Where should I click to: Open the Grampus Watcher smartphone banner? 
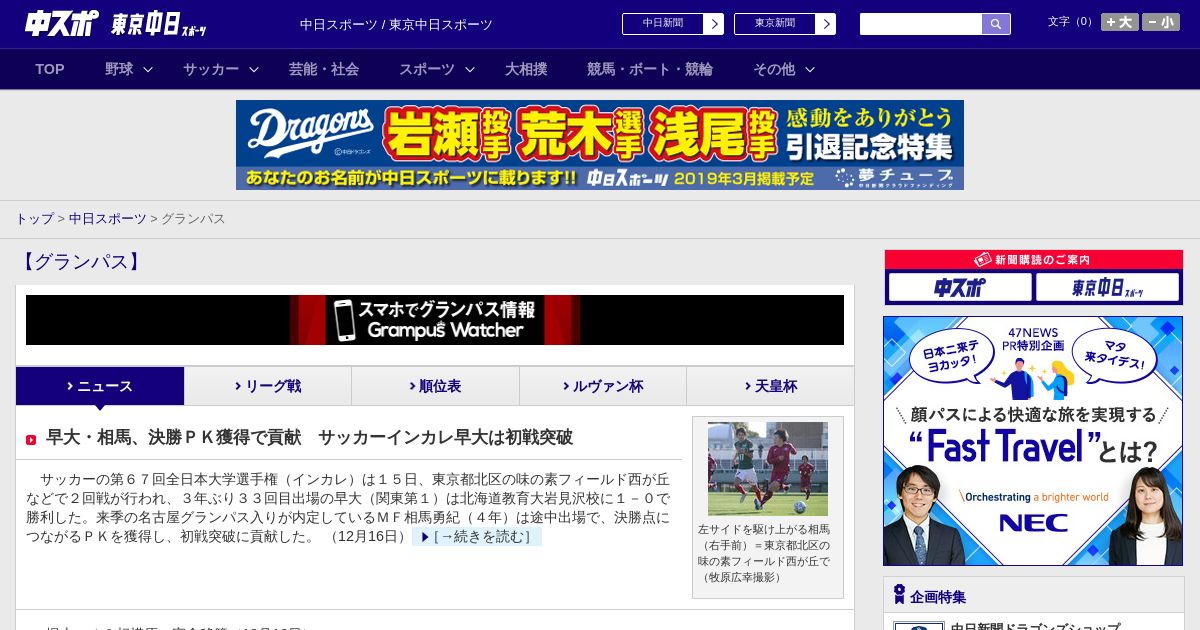[435, 320]
